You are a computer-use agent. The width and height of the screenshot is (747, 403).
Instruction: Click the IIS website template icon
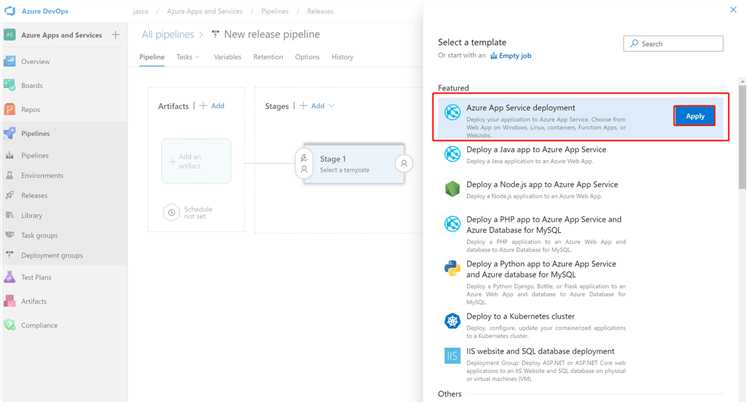[452, 355]
